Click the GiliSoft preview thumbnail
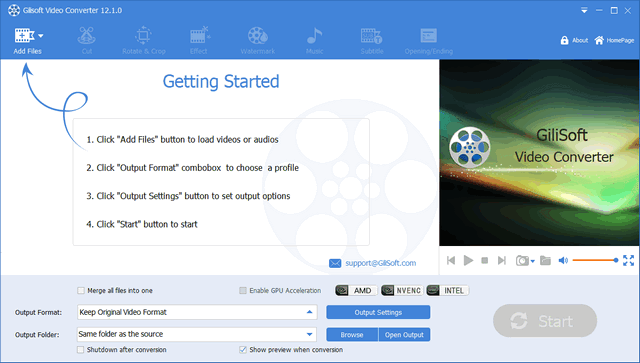 [539, 152]
